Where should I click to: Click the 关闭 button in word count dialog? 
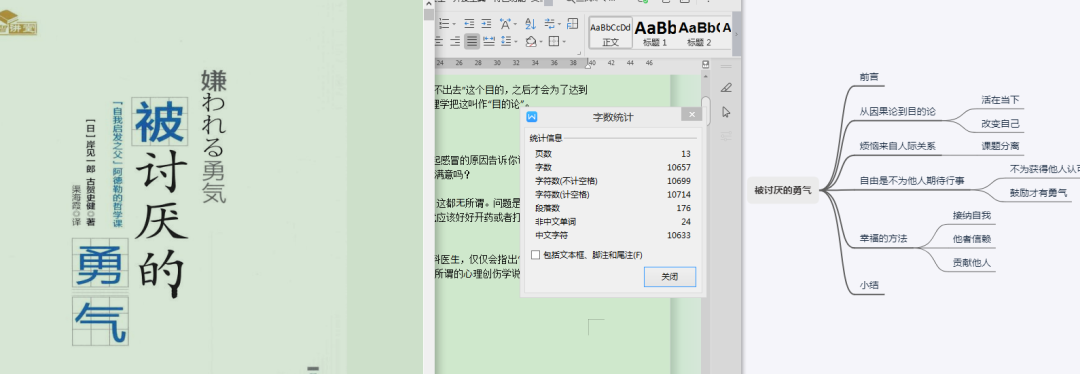coord(669,277)
